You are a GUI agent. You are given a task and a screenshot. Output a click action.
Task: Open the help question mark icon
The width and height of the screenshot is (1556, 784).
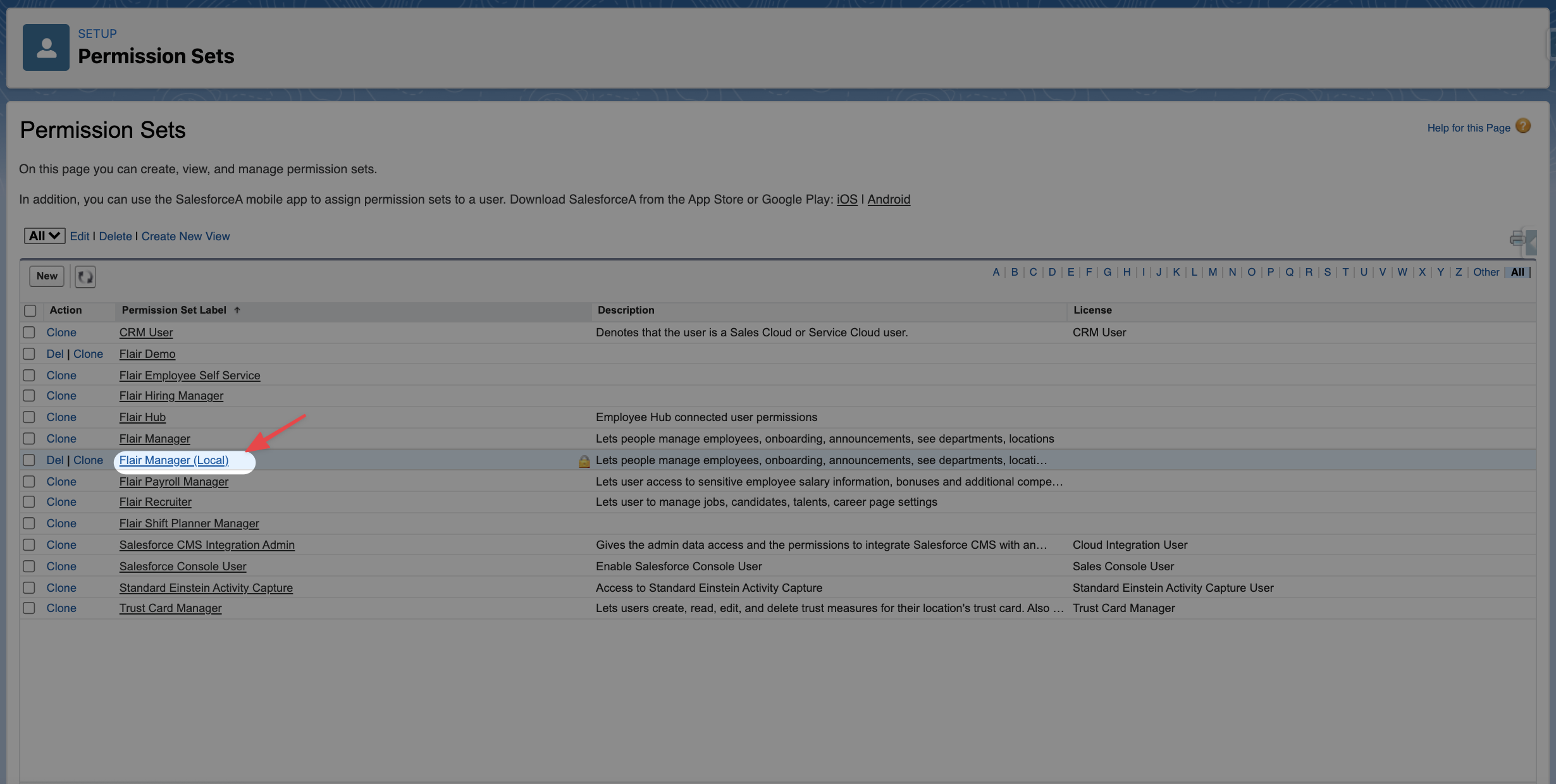pyautogui.click(x=1523, y=126)
